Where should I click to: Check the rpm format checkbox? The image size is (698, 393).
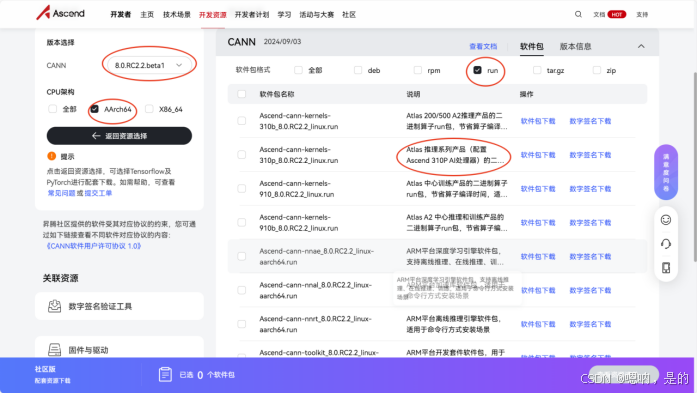click(418, 70)
